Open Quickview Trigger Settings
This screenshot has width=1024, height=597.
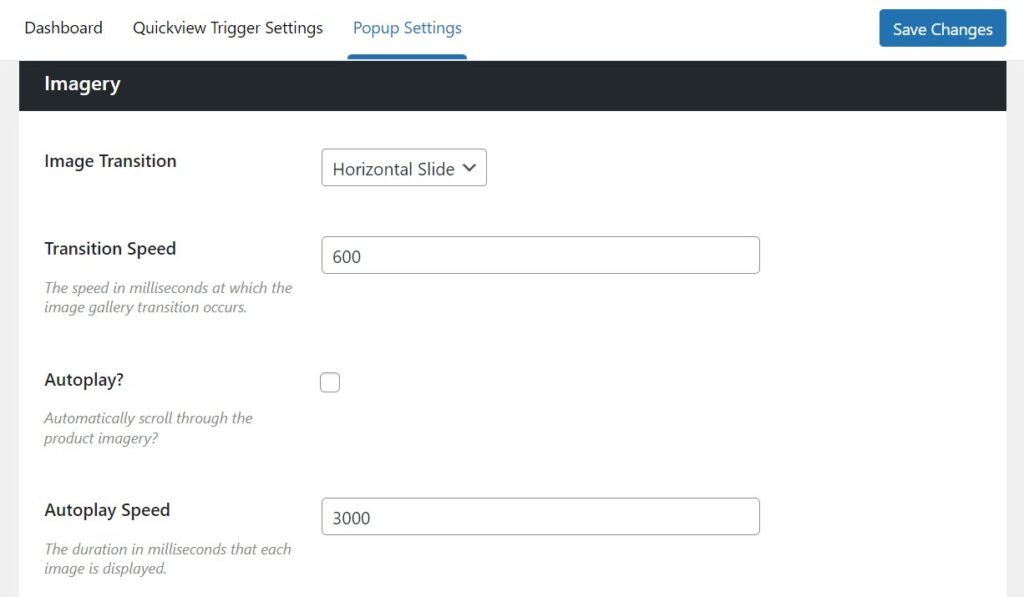(x=227, y=28)
